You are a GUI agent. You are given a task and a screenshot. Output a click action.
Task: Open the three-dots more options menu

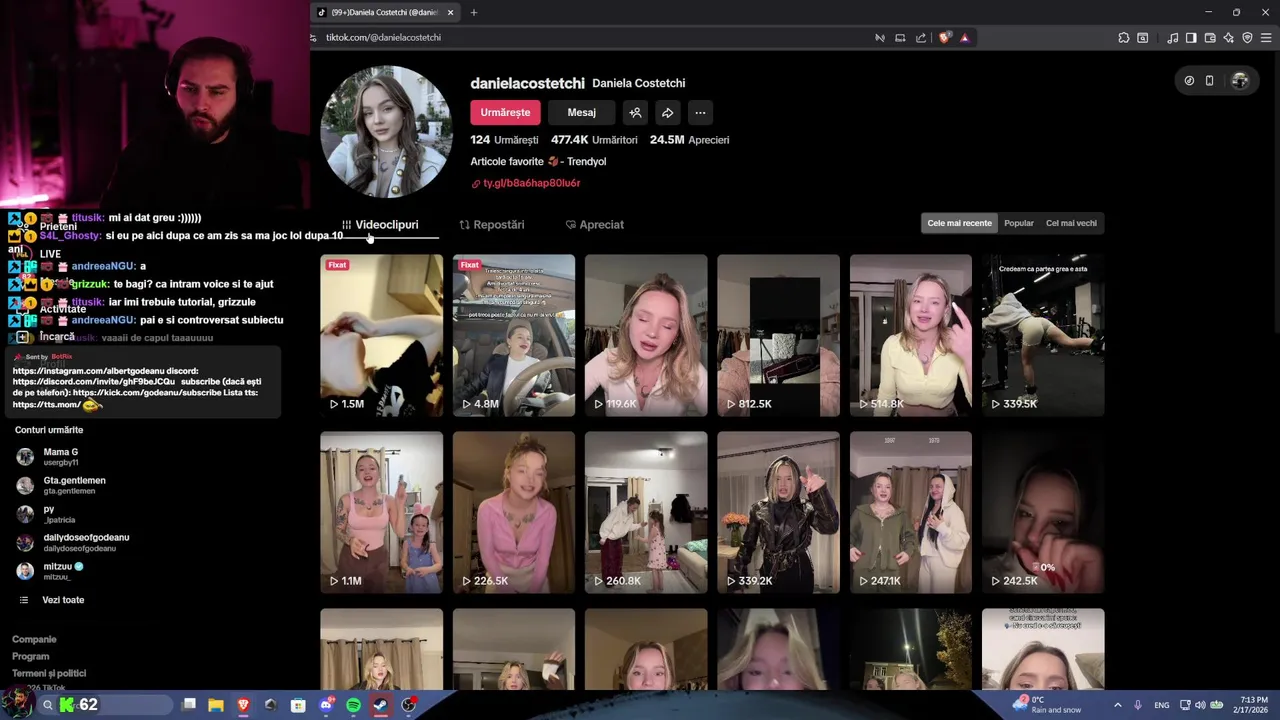pyautogui.click(x=700, y=113)
